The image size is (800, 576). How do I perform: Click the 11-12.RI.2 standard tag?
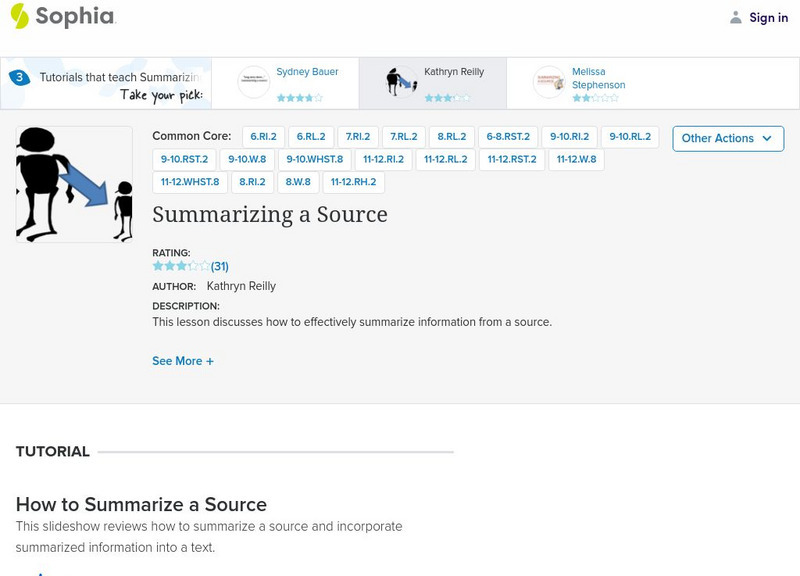383,159
